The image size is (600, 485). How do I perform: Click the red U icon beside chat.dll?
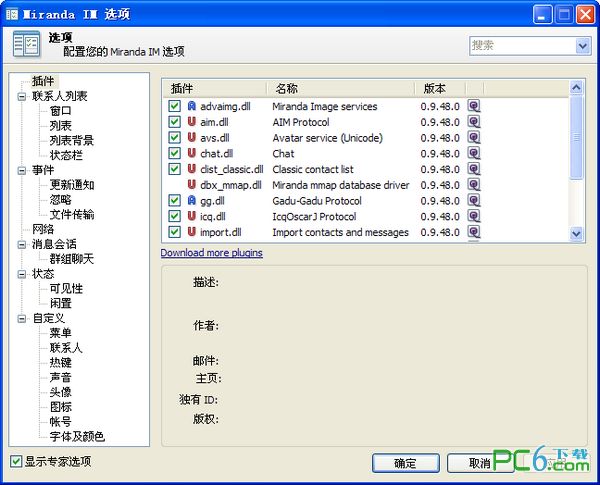tap(192, 154)
